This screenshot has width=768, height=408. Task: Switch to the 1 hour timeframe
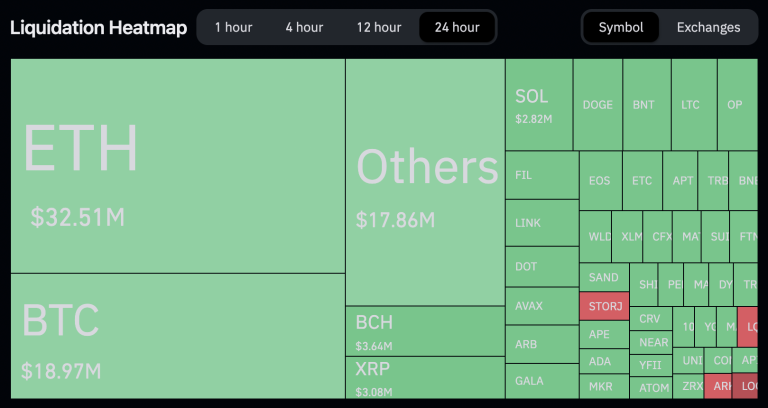pos(233,27)
